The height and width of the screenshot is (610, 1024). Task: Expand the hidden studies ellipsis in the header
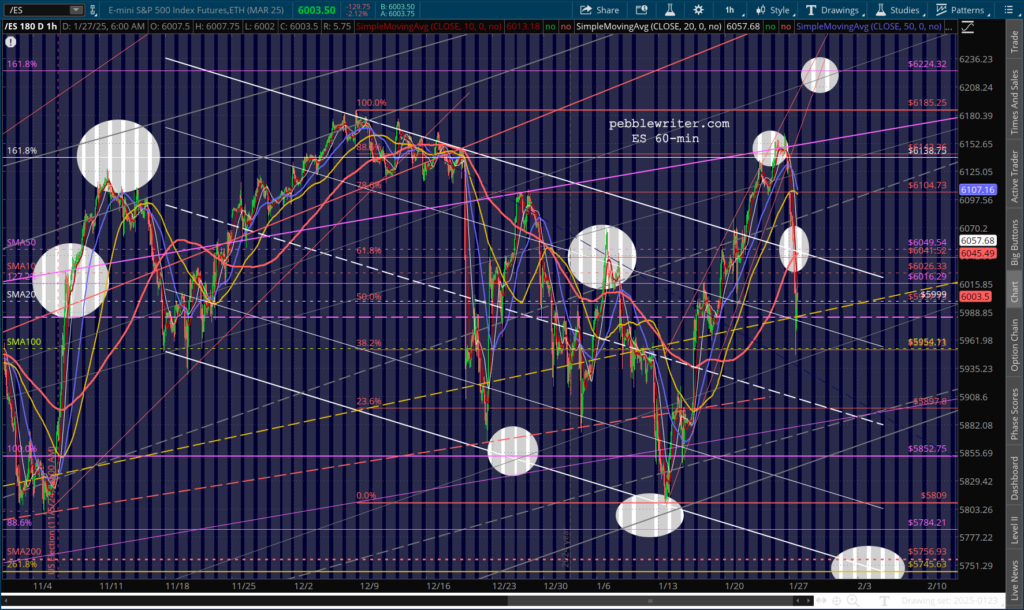coord(950,27)
